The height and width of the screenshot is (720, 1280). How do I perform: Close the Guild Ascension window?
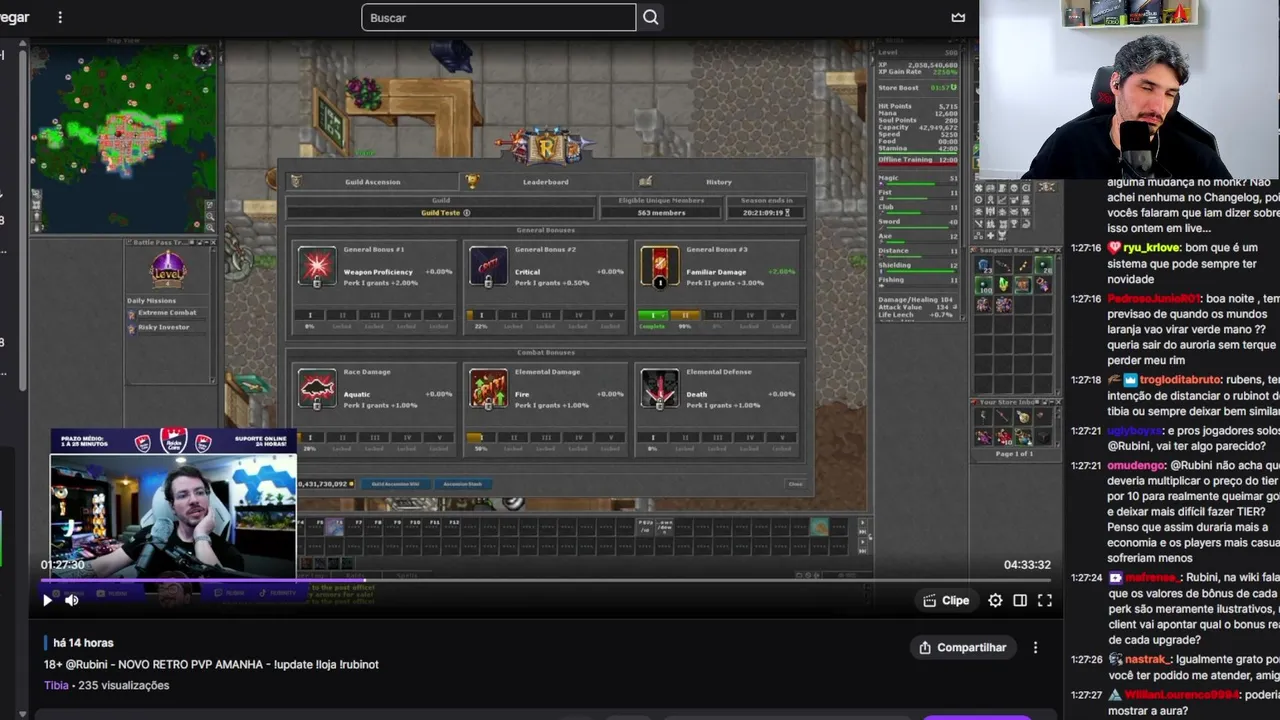[795, 484]
